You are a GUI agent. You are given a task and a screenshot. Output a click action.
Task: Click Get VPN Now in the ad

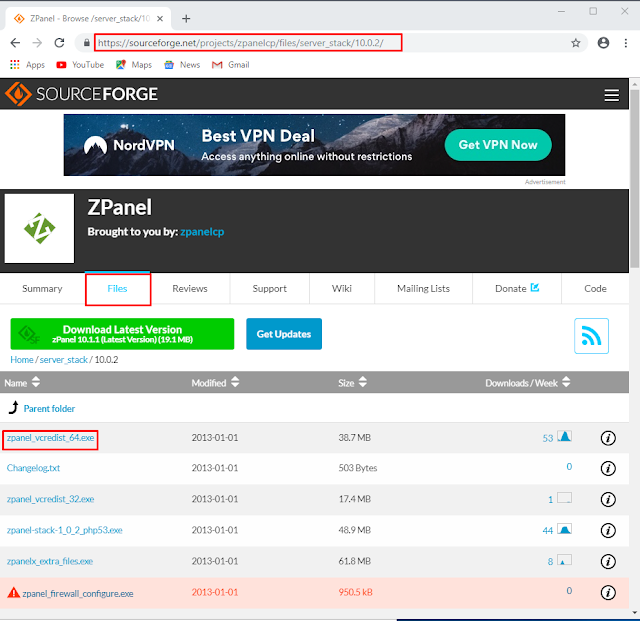[x=498, y=145]
